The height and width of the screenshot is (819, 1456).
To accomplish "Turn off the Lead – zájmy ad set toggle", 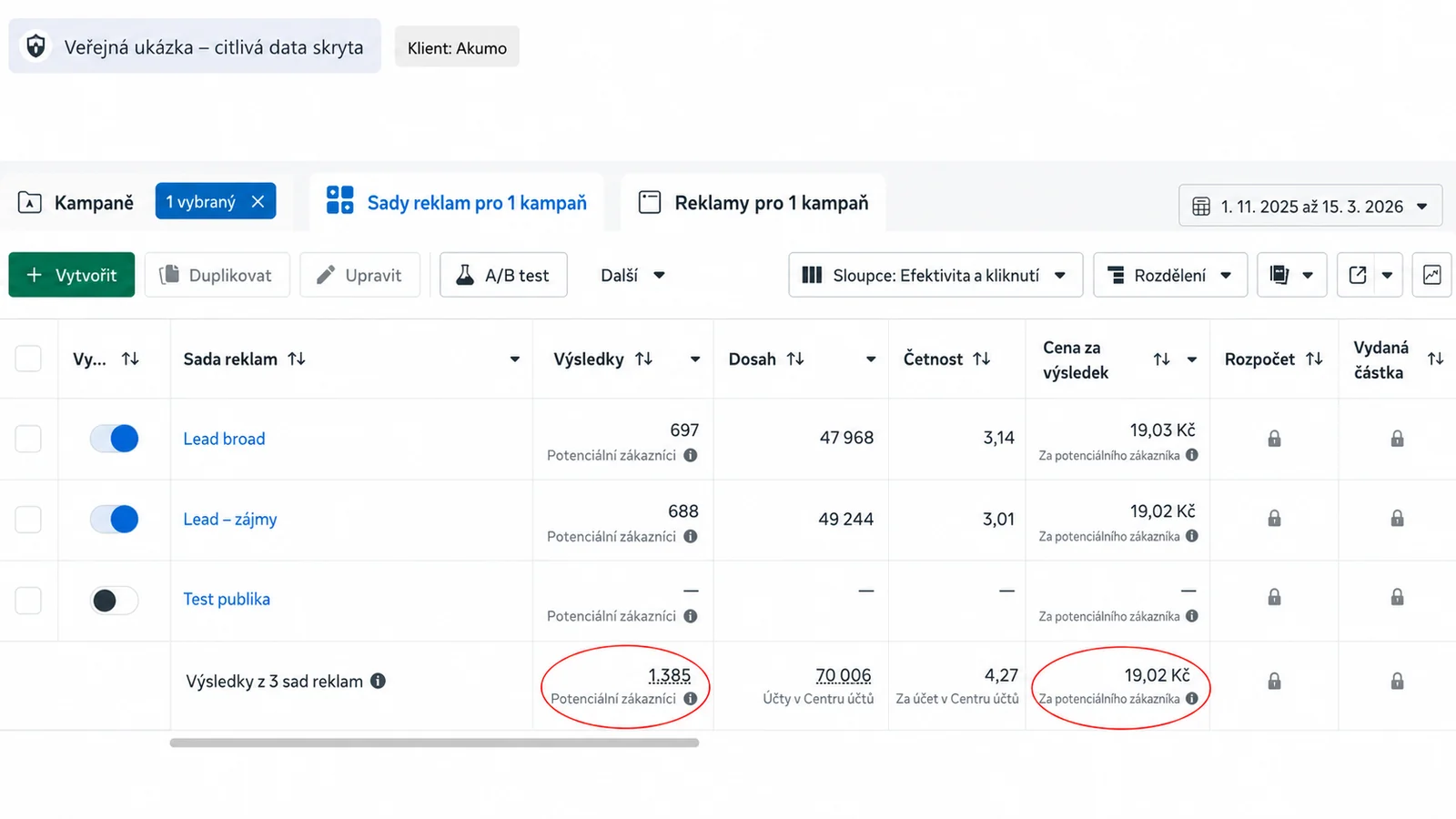I will click(114, 520).
